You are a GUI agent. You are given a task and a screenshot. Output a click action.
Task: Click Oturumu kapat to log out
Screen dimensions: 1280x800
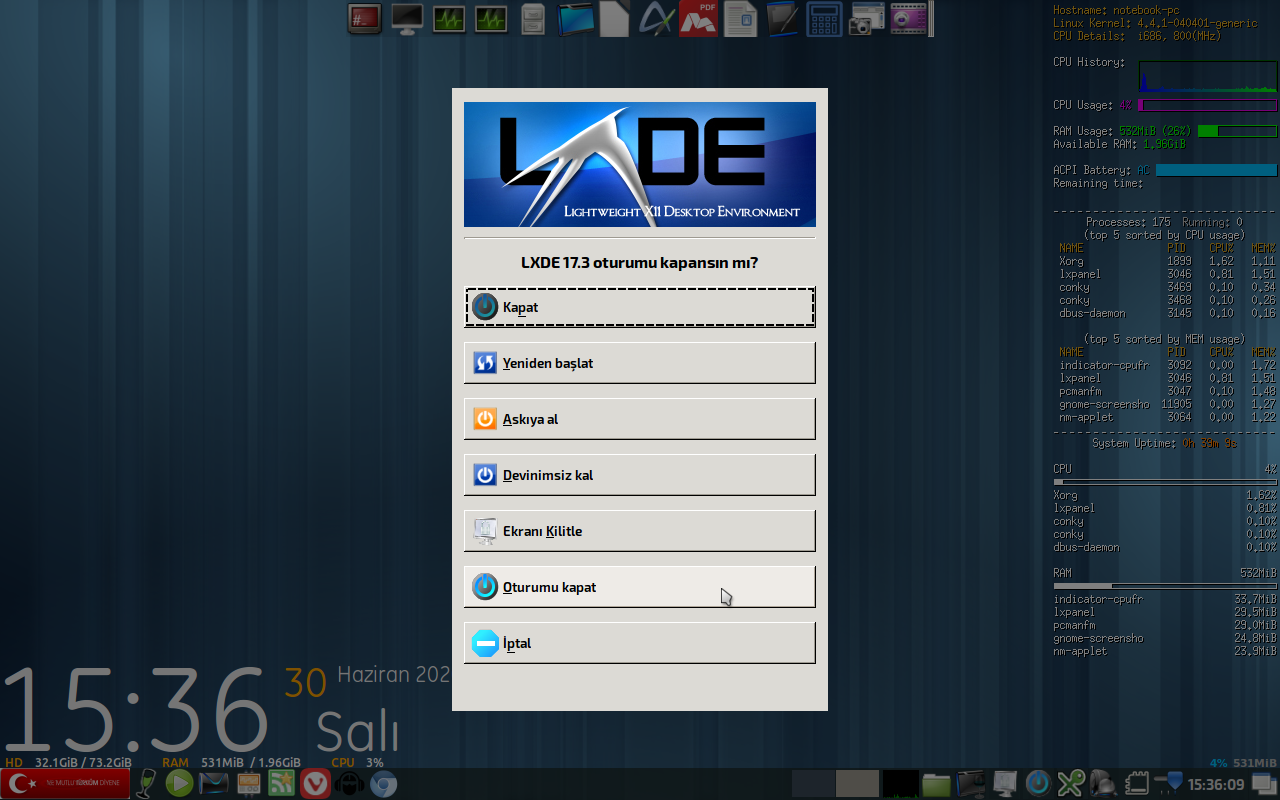639,587
